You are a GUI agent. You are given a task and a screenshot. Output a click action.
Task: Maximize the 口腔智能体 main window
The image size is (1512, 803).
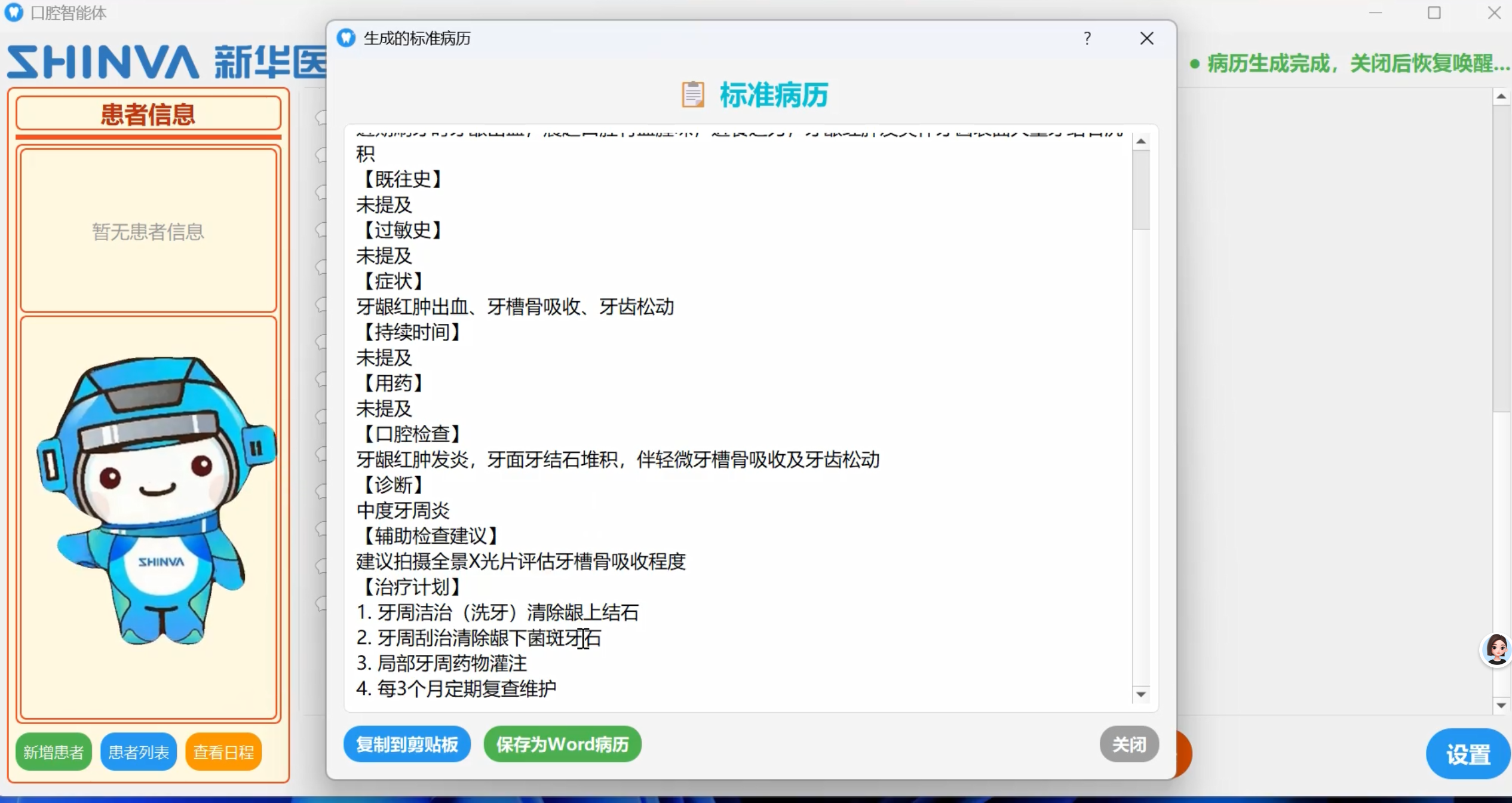click(1434, 13)
